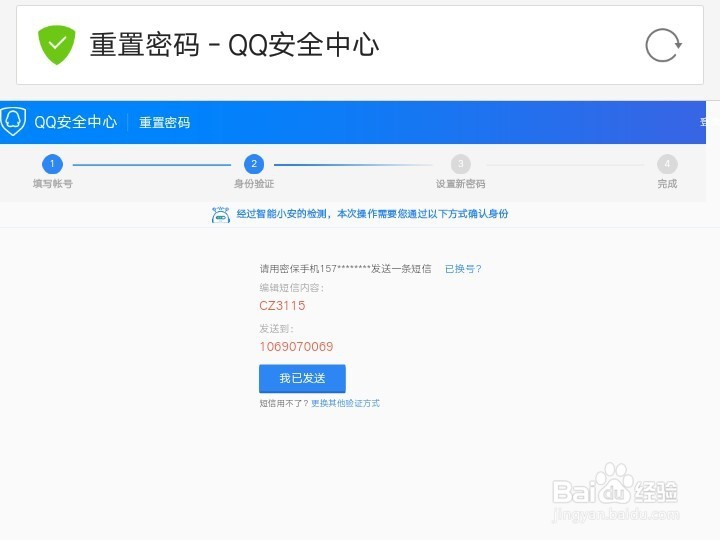Click the 发送到 label
Screen dimensions: 720x540
tap(276, 329)
